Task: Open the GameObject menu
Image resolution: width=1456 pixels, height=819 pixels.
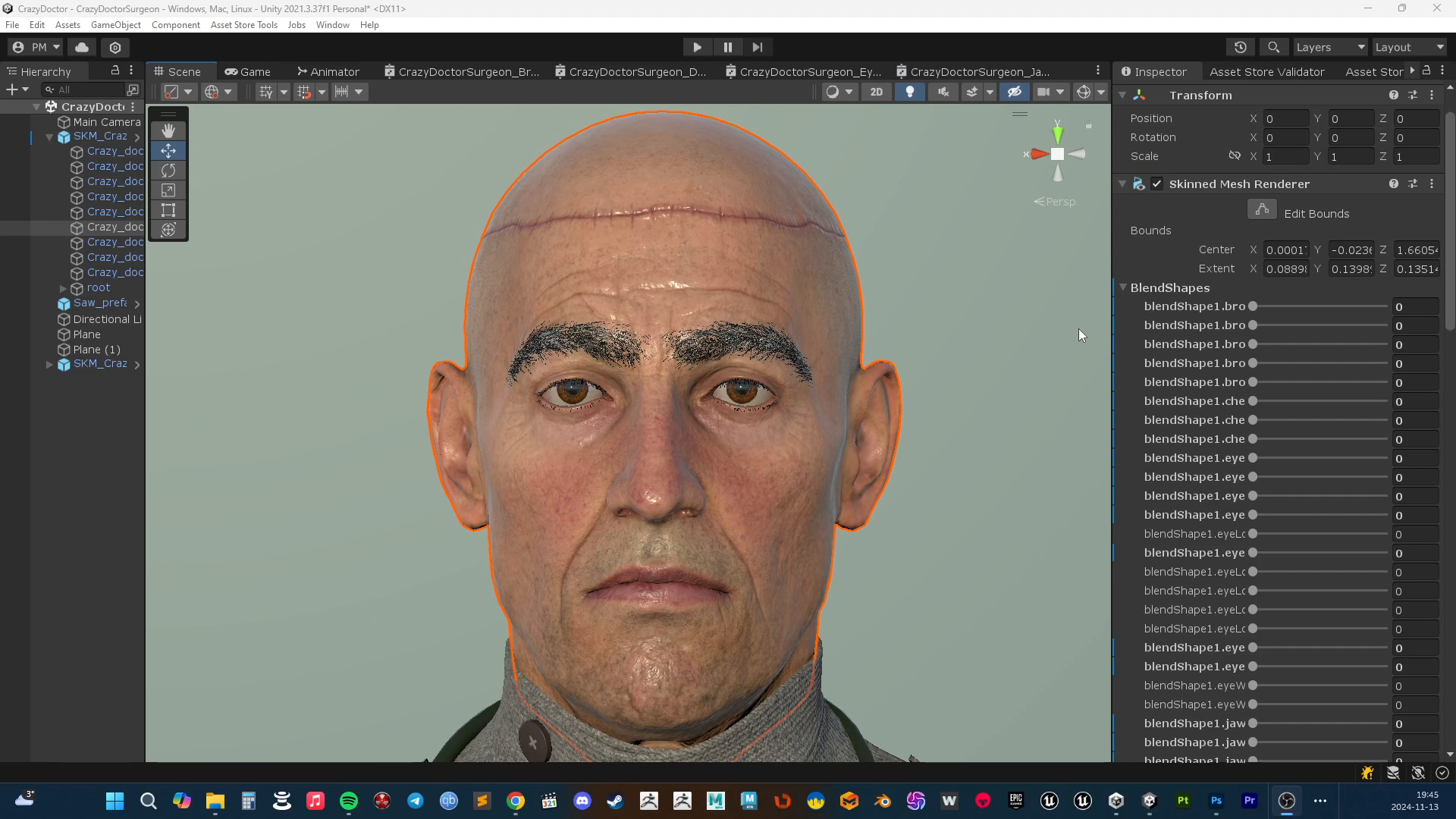Action: coord(116,25)
